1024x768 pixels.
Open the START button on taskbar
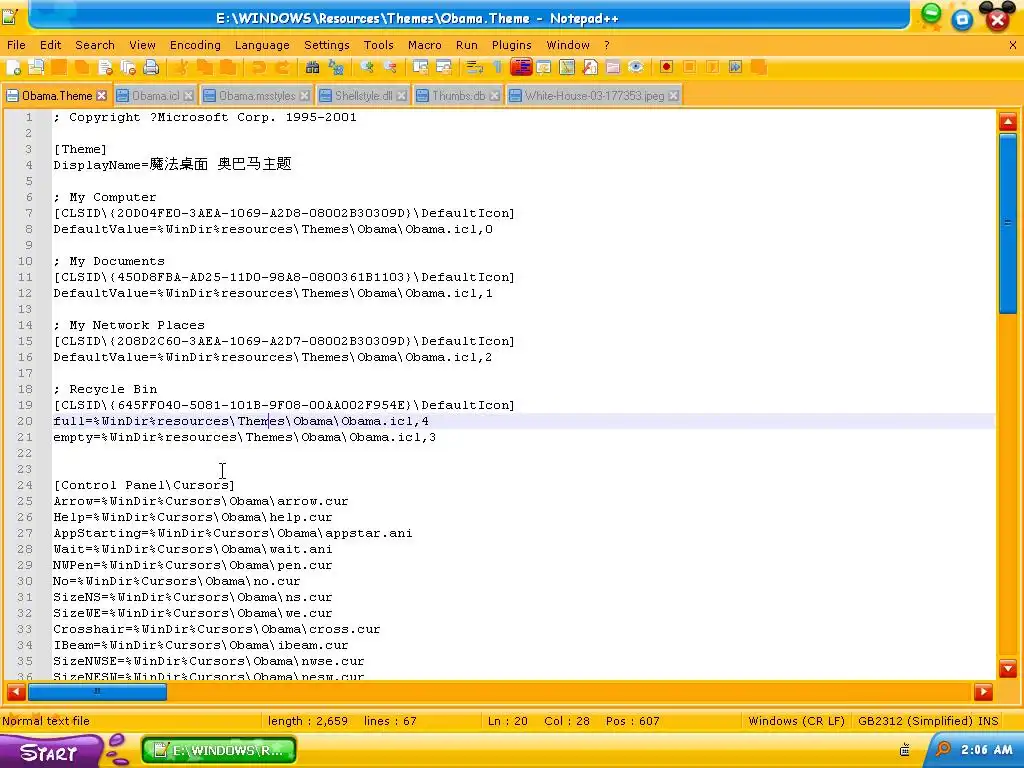(x=52, y=752)
